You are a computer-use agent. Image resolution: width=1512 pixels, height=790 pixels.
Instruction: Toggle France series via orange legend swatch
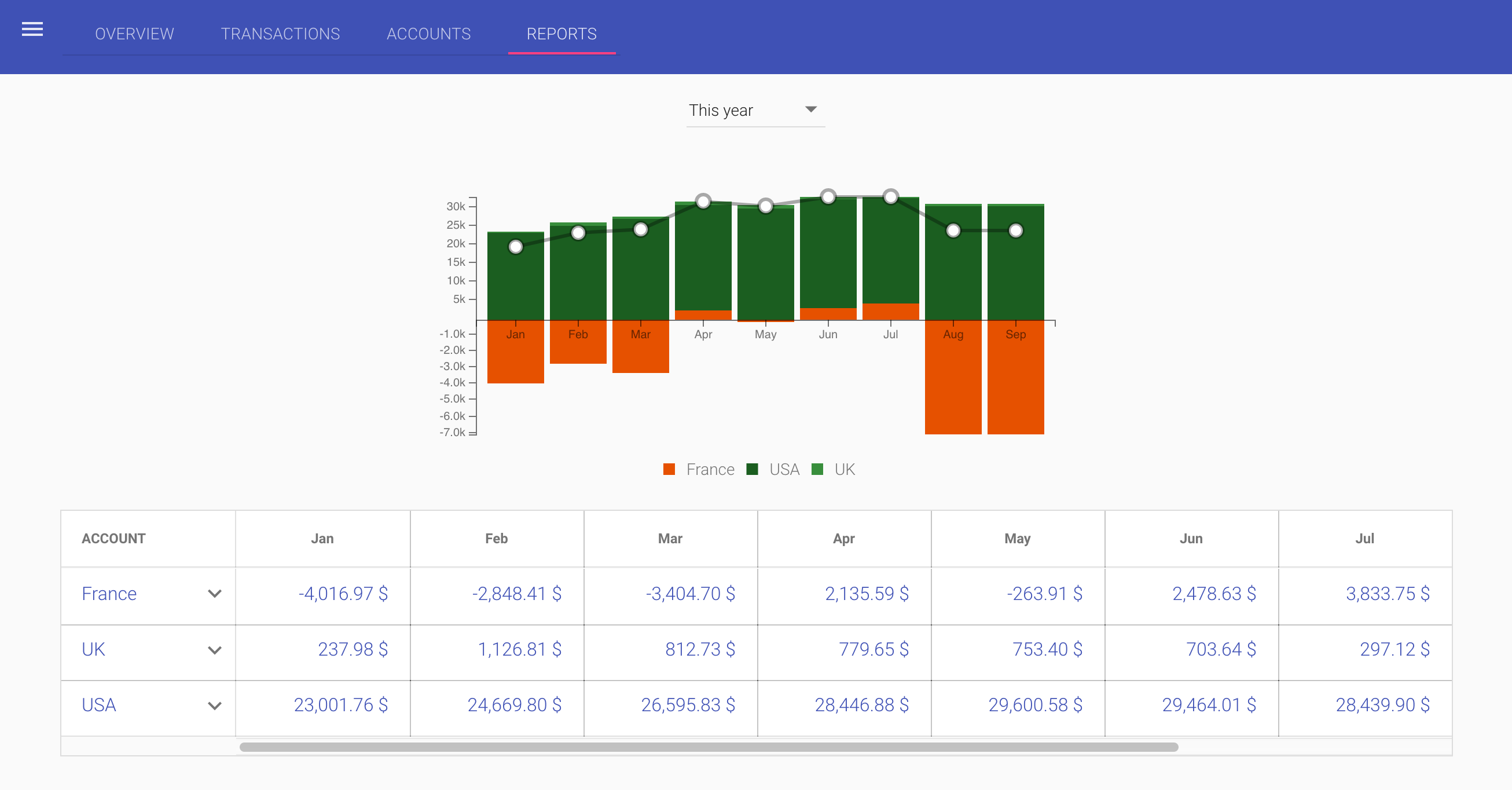coord(669,469)
